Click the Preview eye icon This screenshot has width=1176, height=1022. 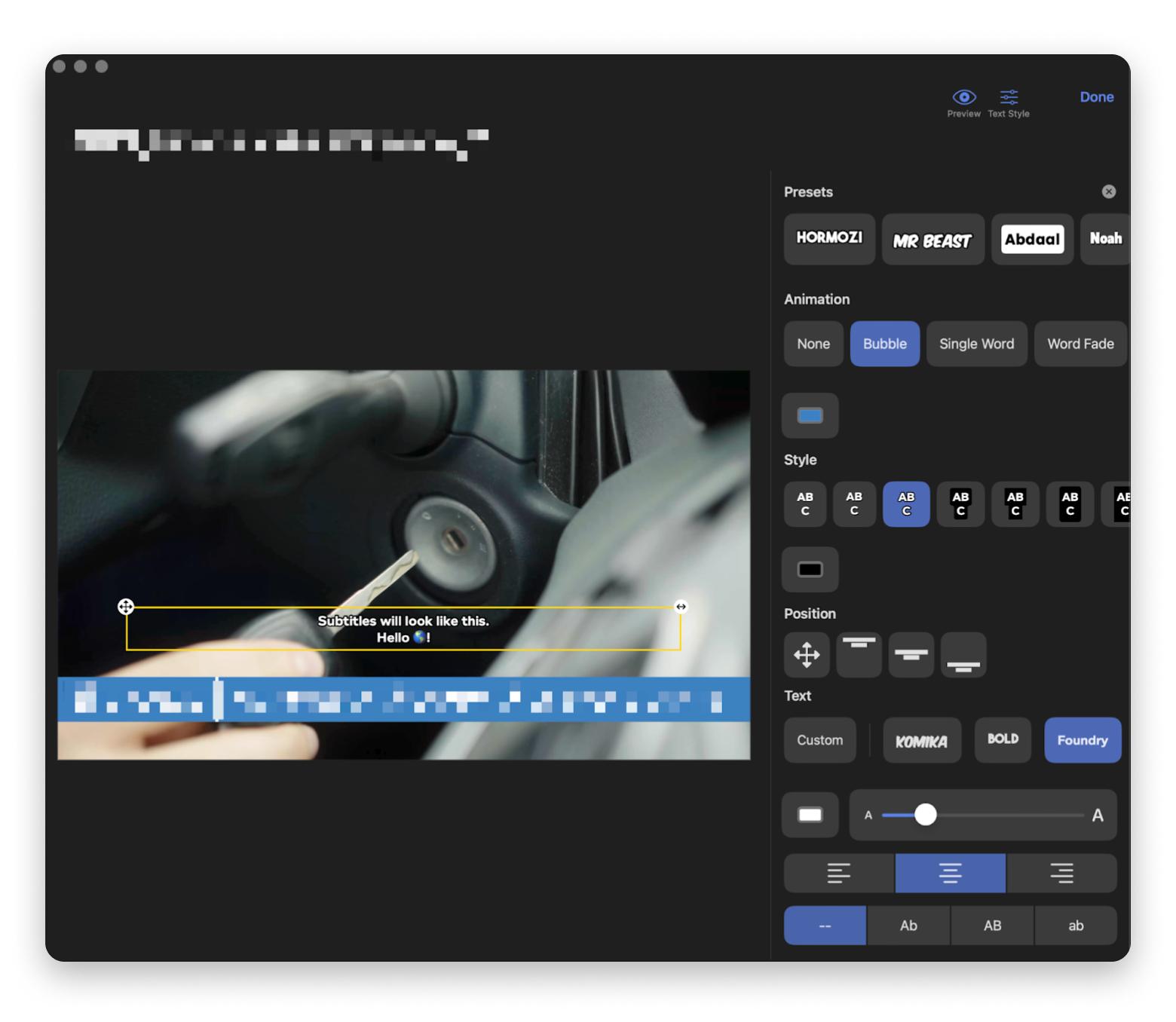click(x=963, y=97)
